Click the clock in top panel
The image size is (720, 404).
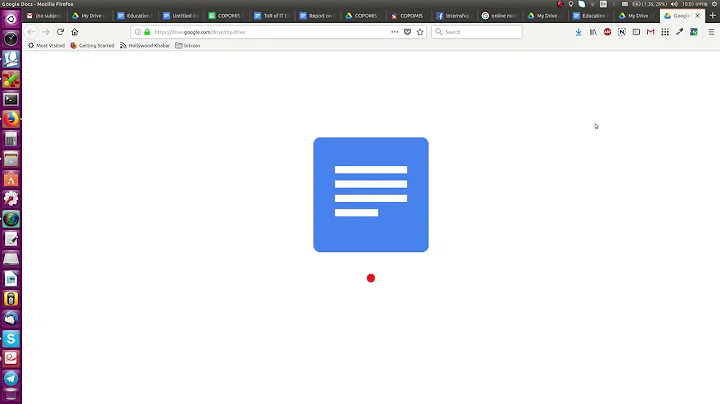[694, 4]
